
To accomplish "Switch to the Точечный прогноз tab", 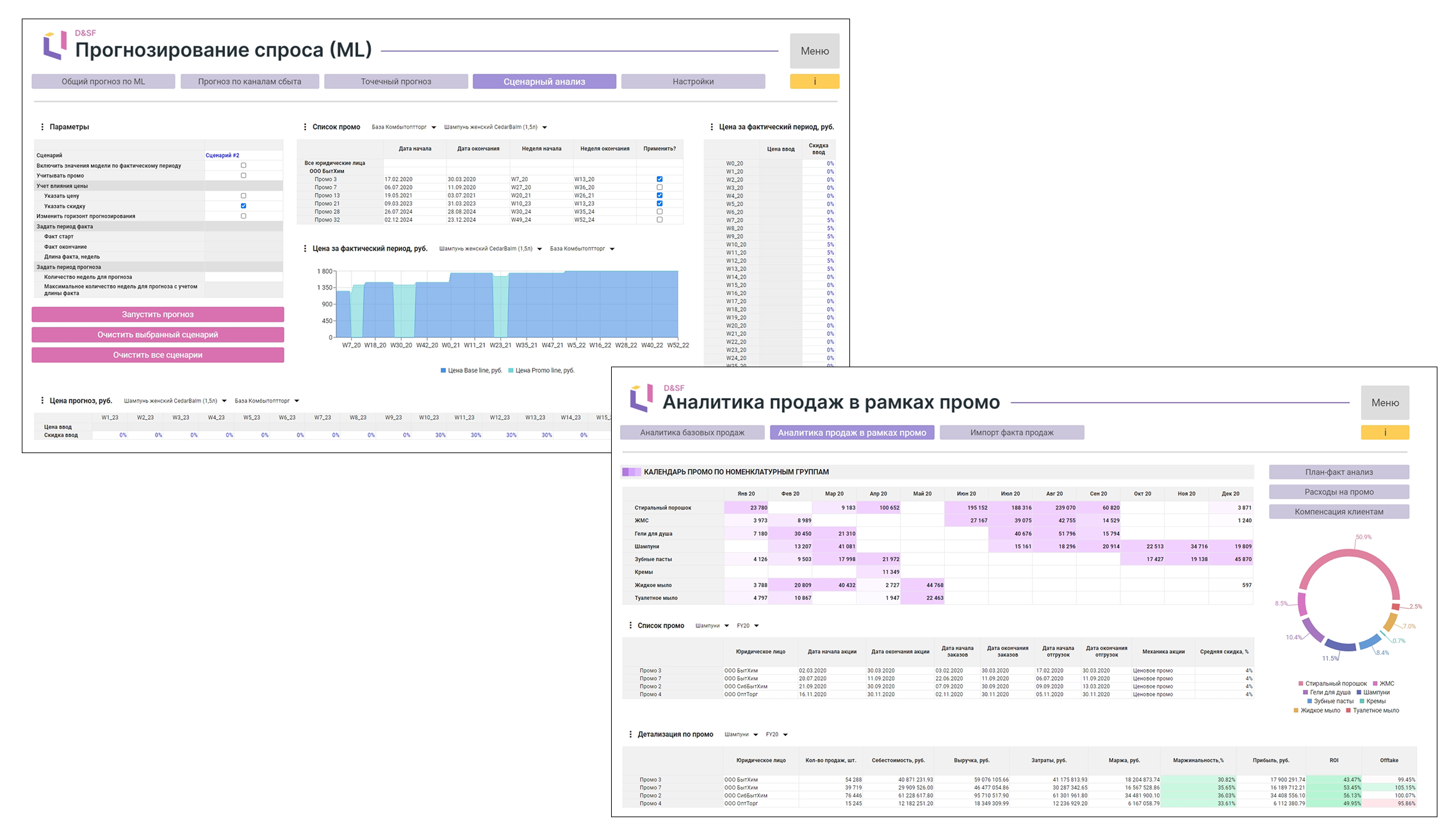I will (x=396, y=81).
